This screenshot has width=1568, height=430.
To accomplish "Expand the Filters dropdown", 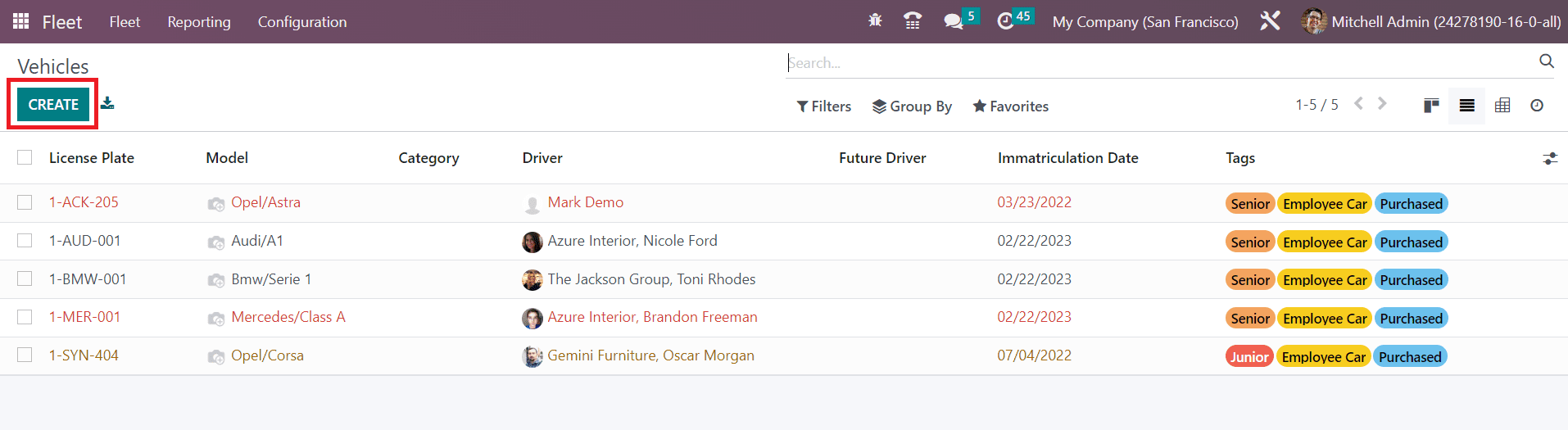I will click(823, 106).
